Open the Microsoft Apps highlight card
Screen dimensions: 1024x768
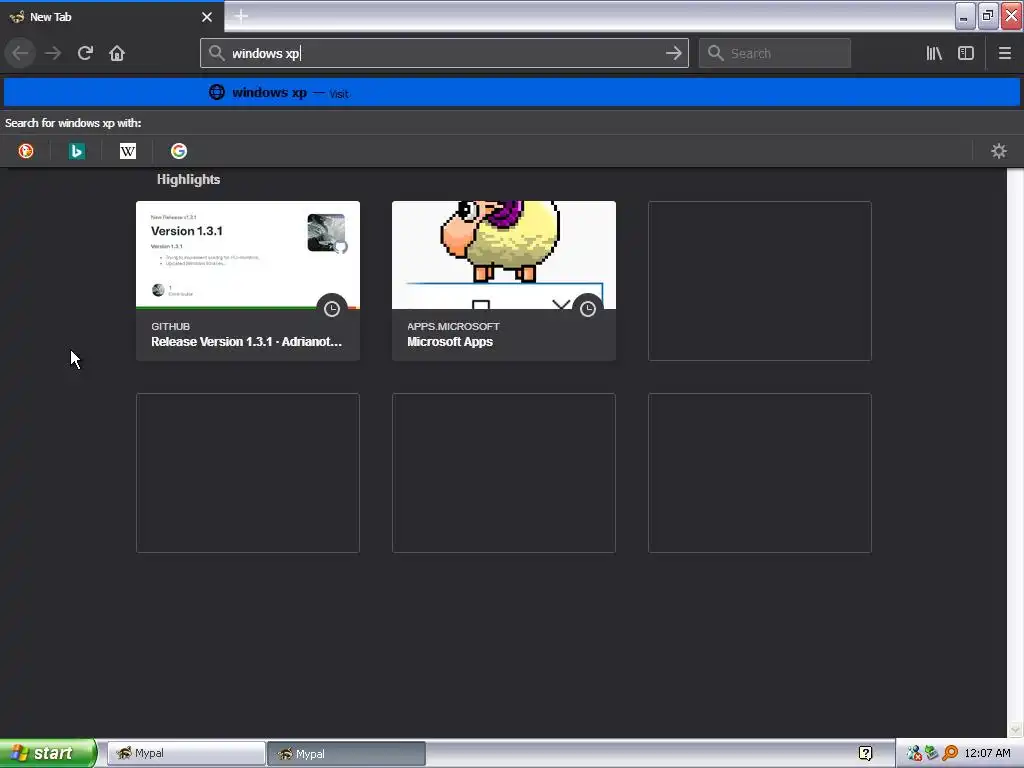504,281
